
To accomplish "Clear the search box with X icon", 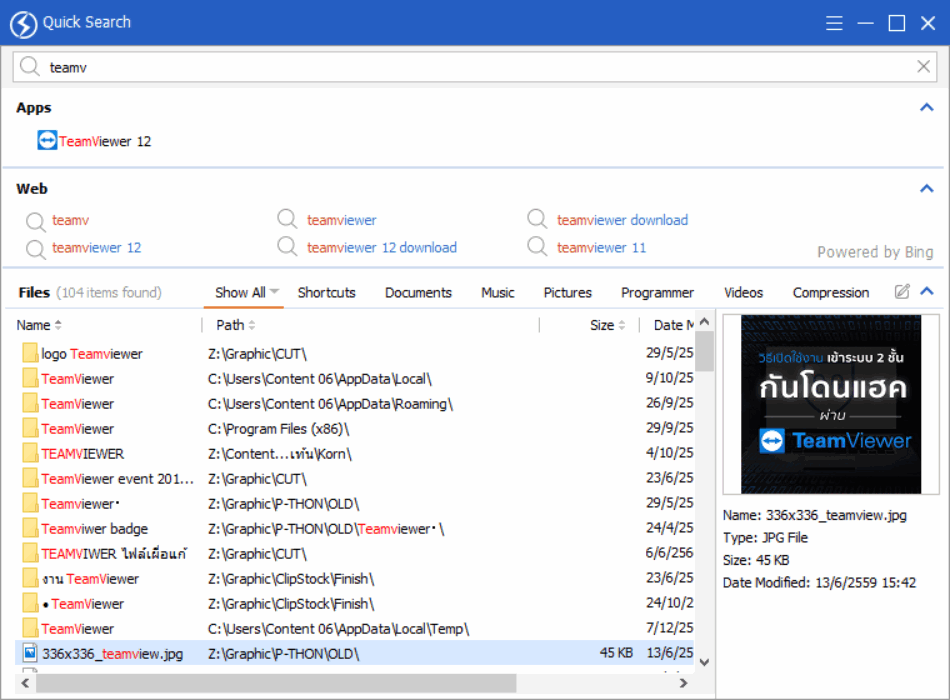I will pos(924,67).
